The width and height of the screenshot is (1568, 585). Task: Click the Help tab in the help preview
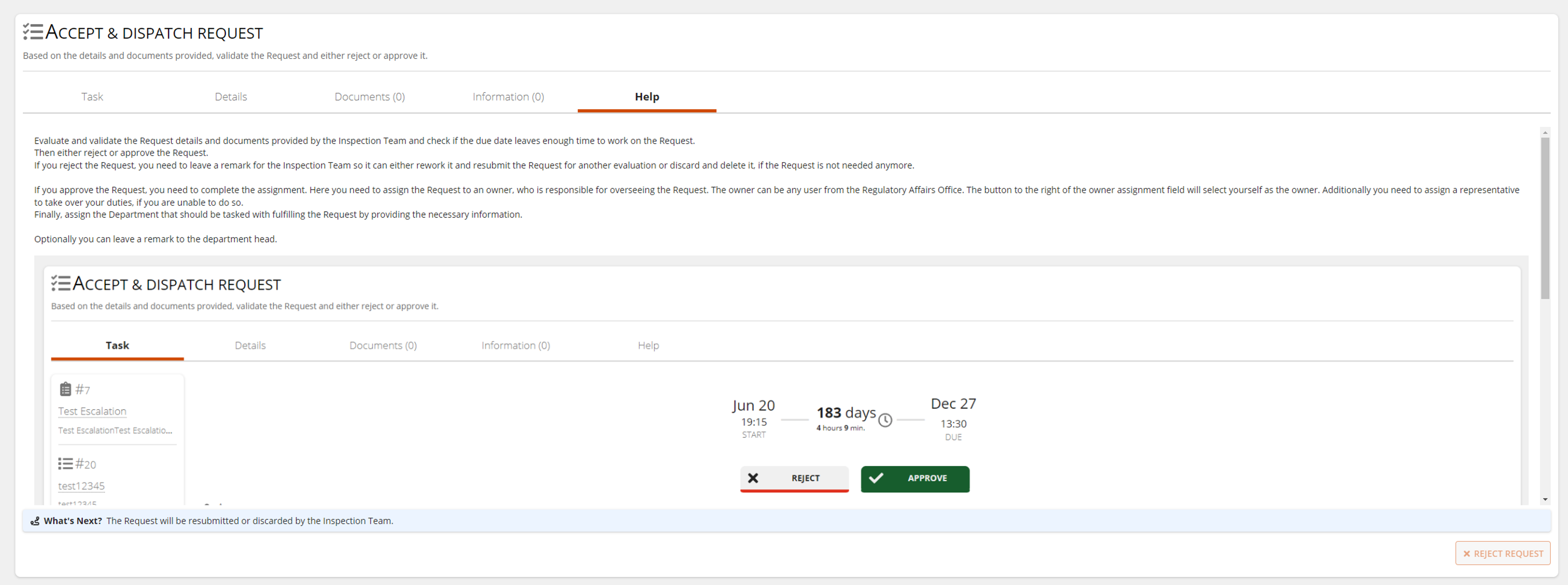point(648,346)
